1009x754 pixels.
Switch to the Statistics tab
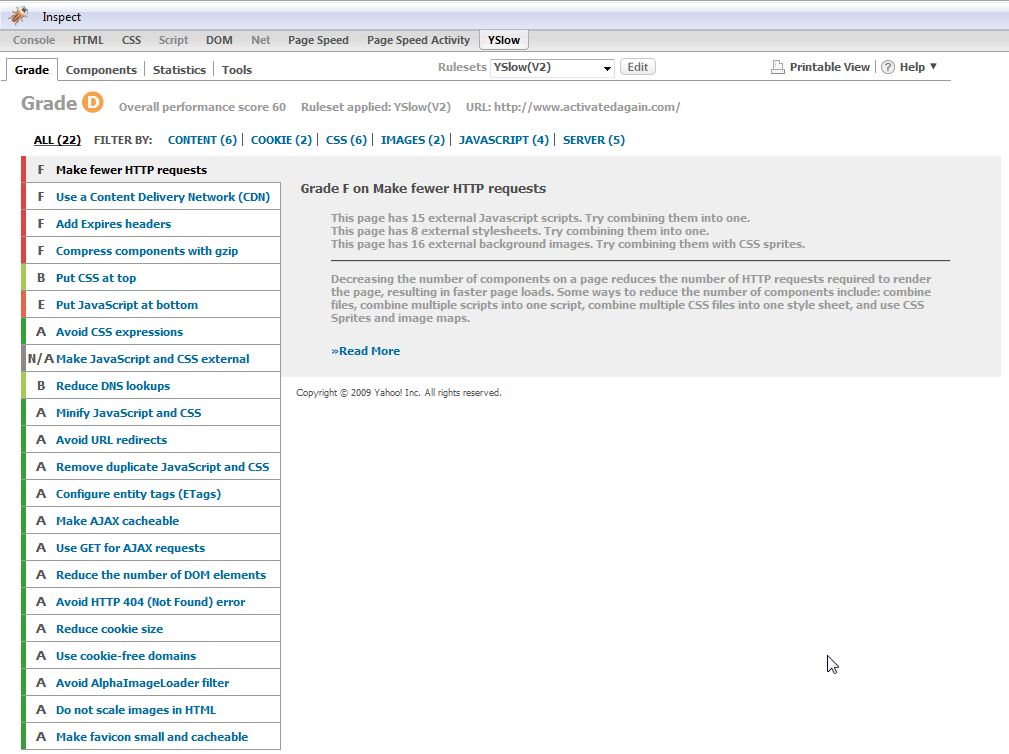tap(179, 70)
